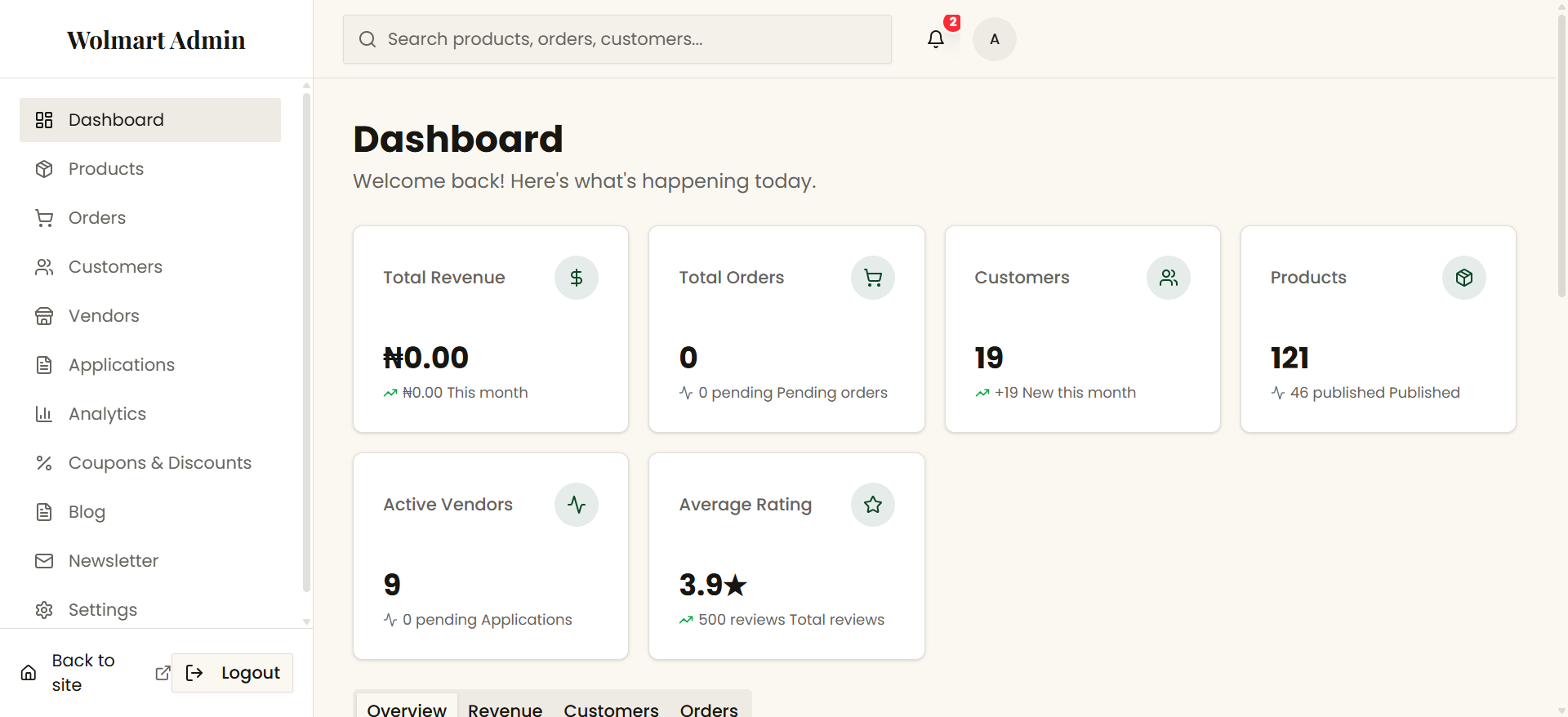
Task: Go to Newsletter in sidebar
Action: [x=150, y=561]
